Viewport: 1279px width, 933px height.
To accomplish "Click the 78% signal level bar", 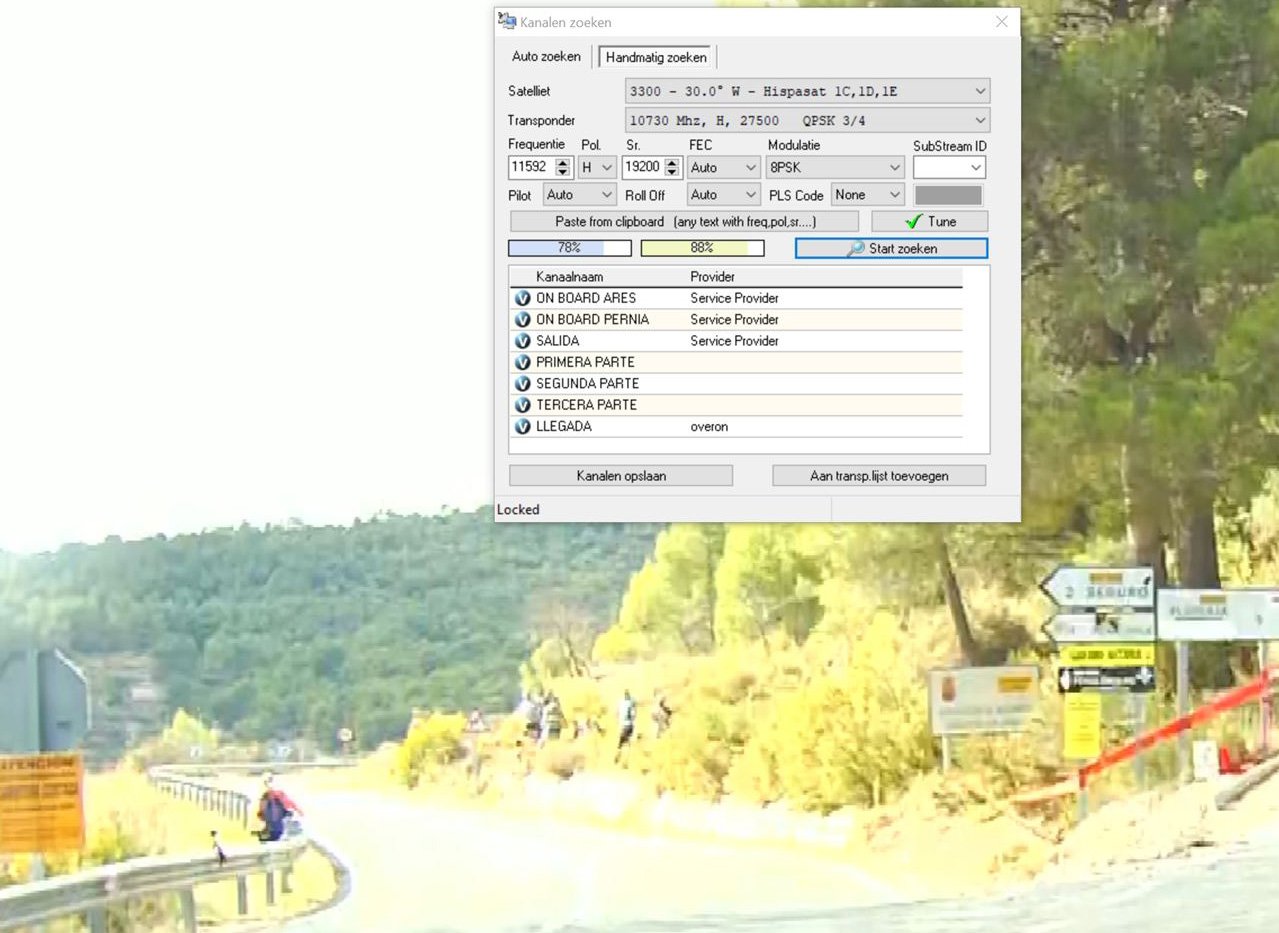I will tap(570, 248).
